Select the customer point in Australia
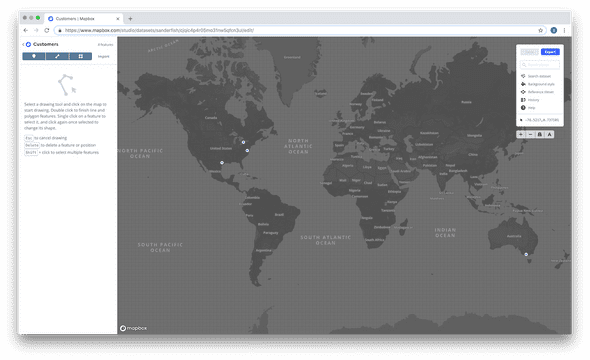 [526, 255]
